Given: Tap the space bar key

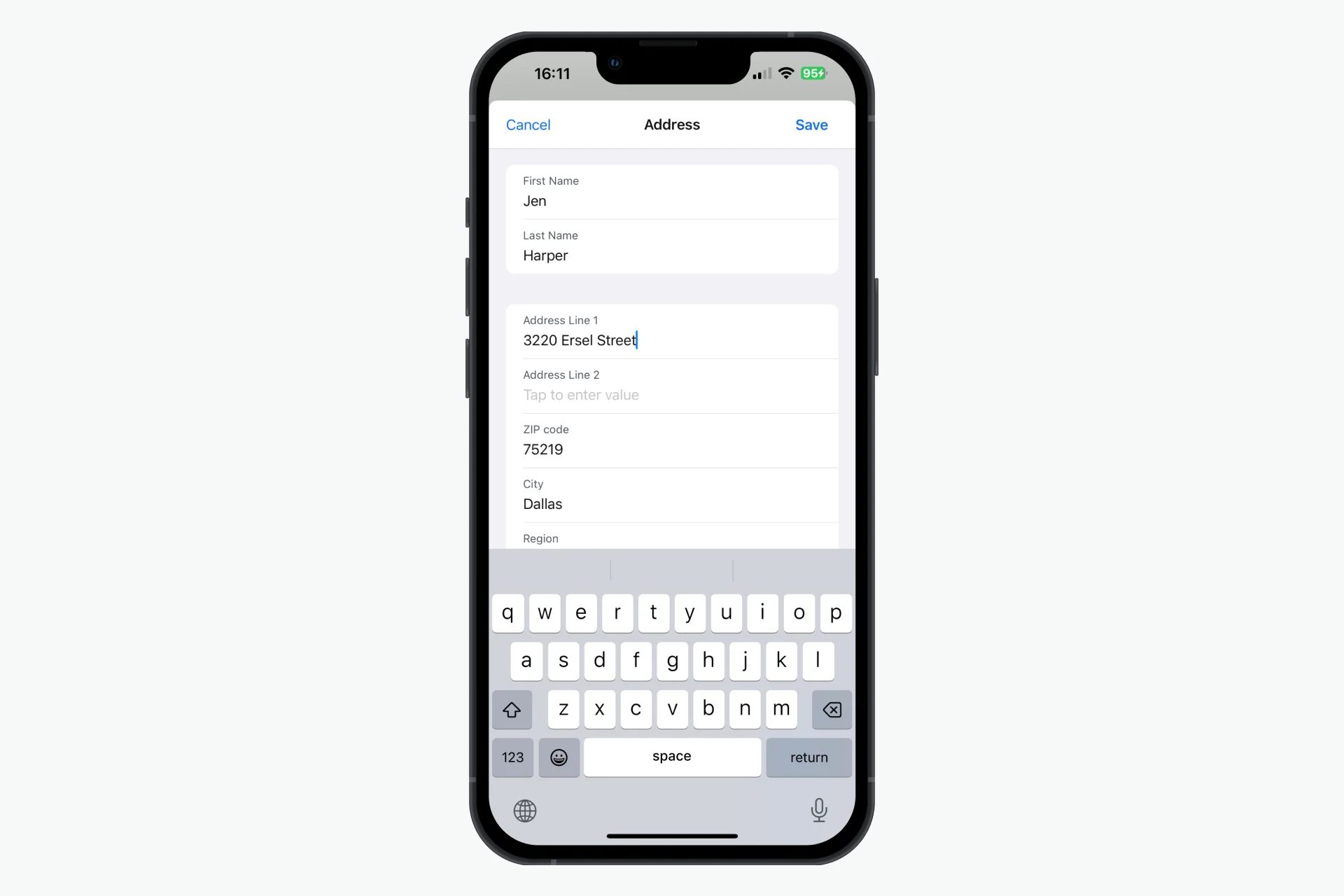Looking at the screenshot, I should click(671, 756).
